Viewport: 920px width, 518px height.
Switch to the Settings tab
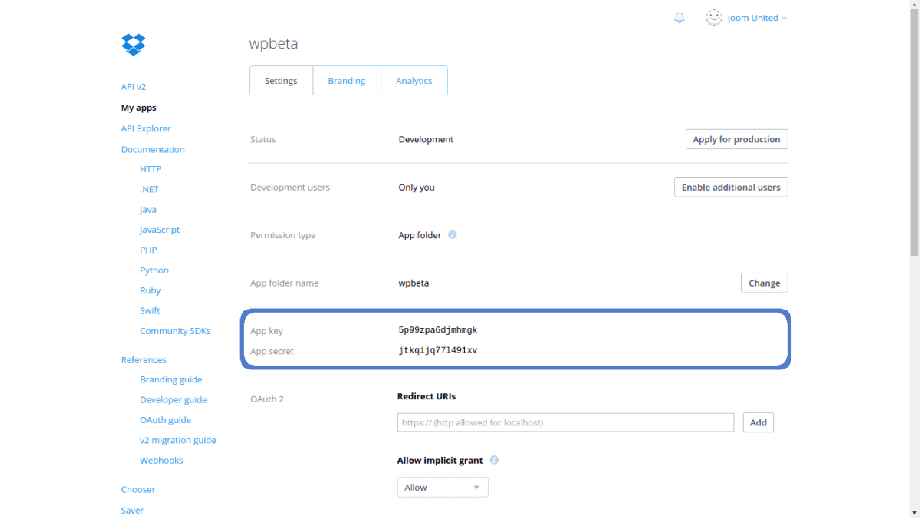point(281,80)
